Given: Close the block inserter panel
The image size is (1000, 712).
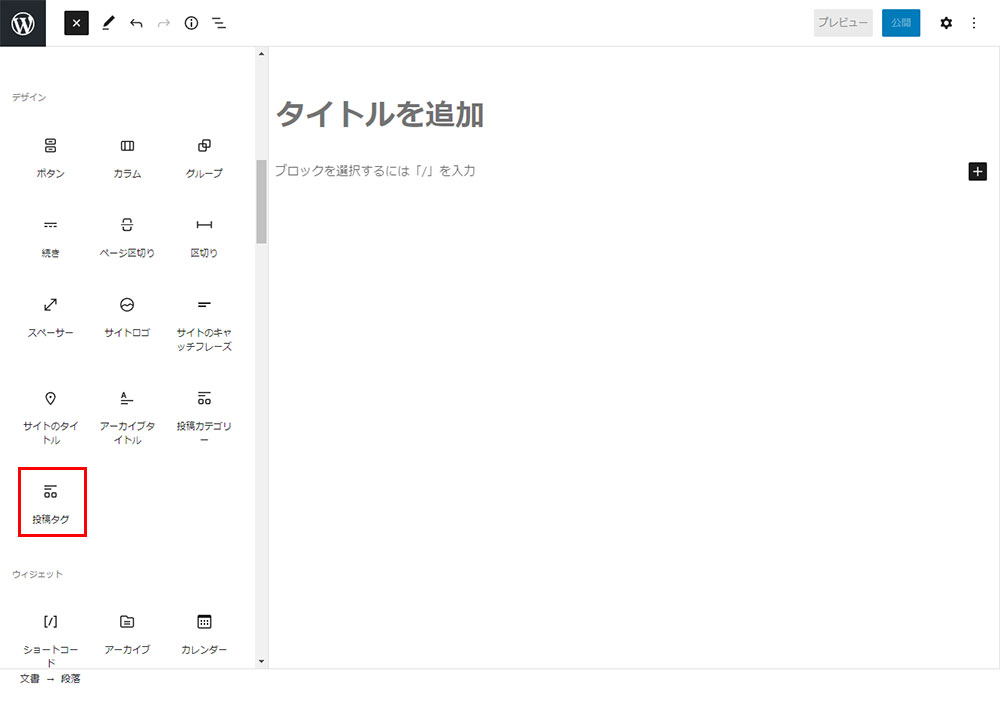Looking at the screenshot, I should 77,23.
